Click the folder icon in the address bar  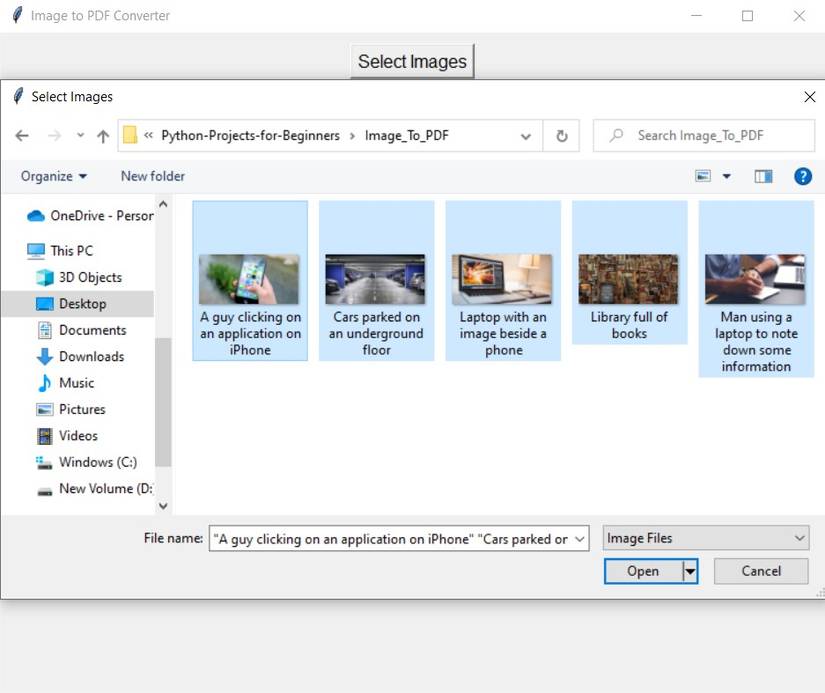pos(130,135)
